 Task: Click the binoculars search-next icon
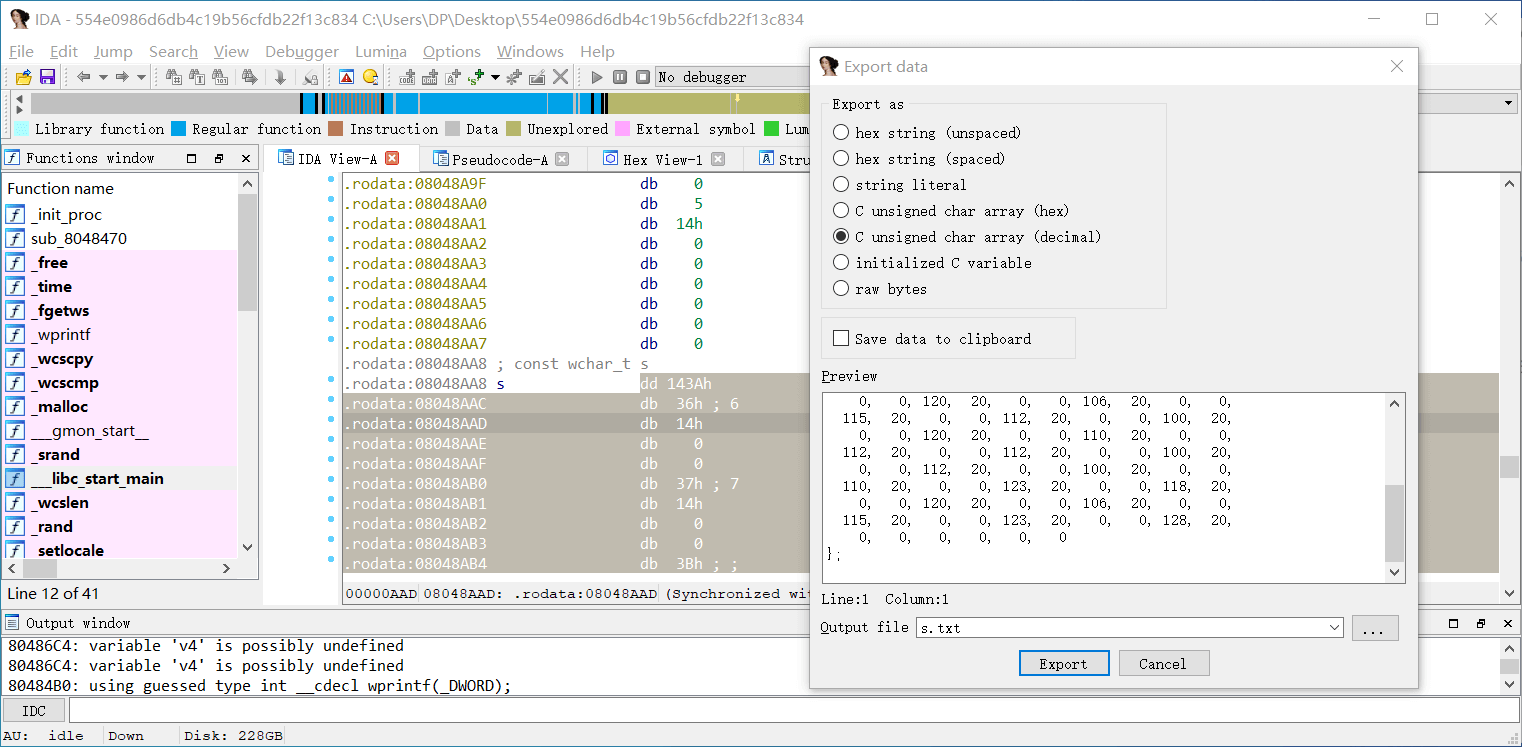[250, 77]
